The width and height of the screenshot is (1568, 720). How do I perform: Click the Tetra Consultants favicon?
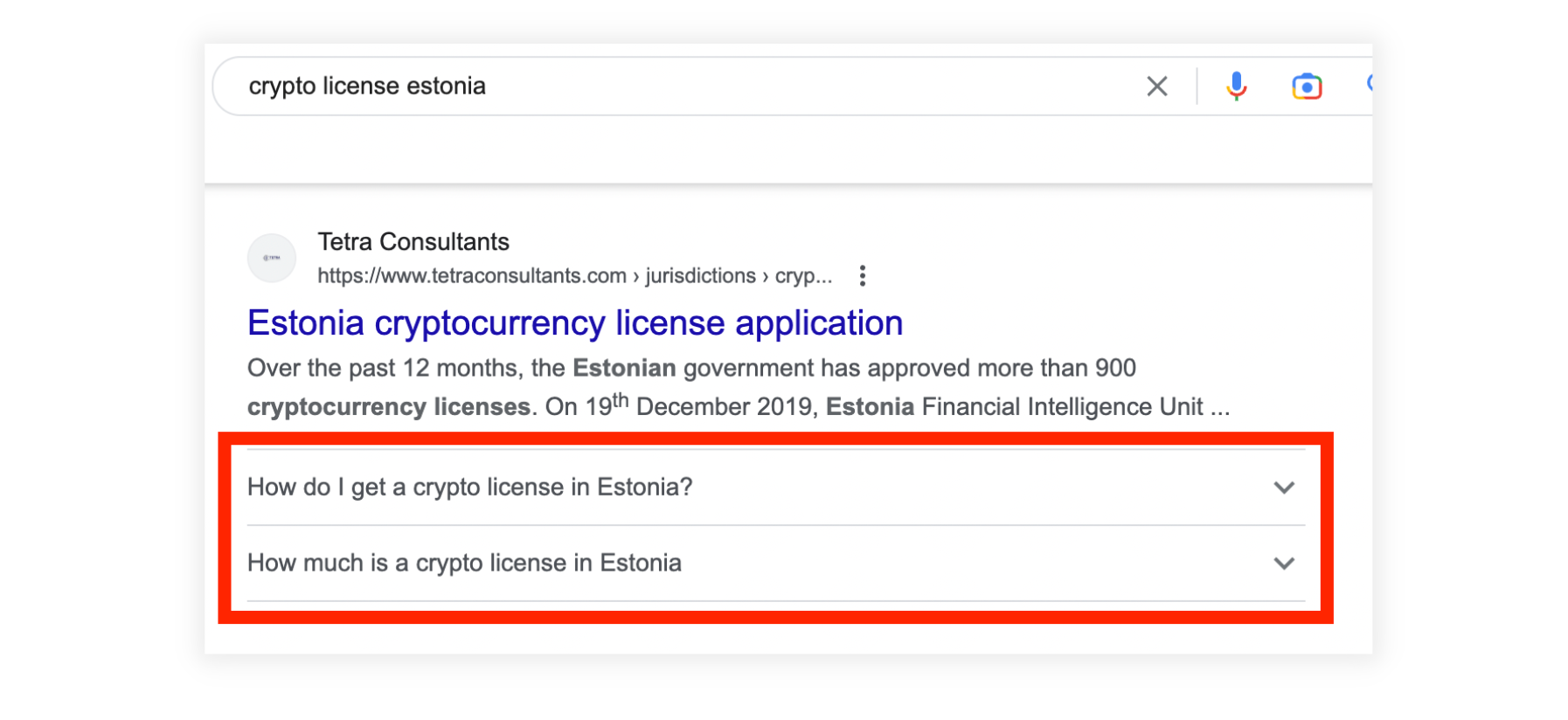[272, 258]
